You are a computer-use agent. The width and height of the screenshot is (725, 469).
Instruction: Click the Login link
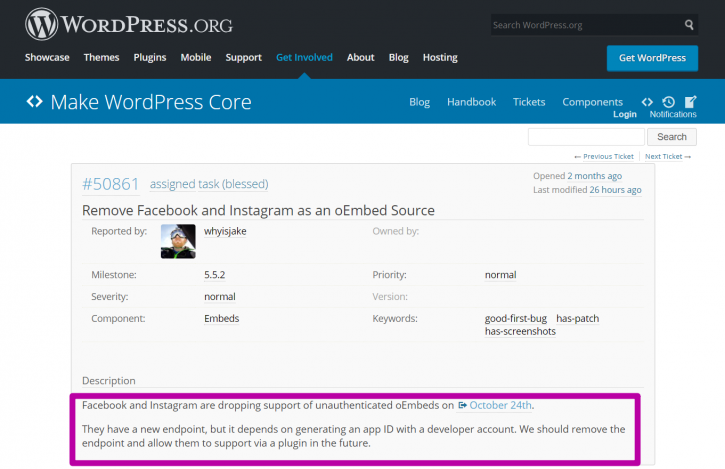(625, 114)
